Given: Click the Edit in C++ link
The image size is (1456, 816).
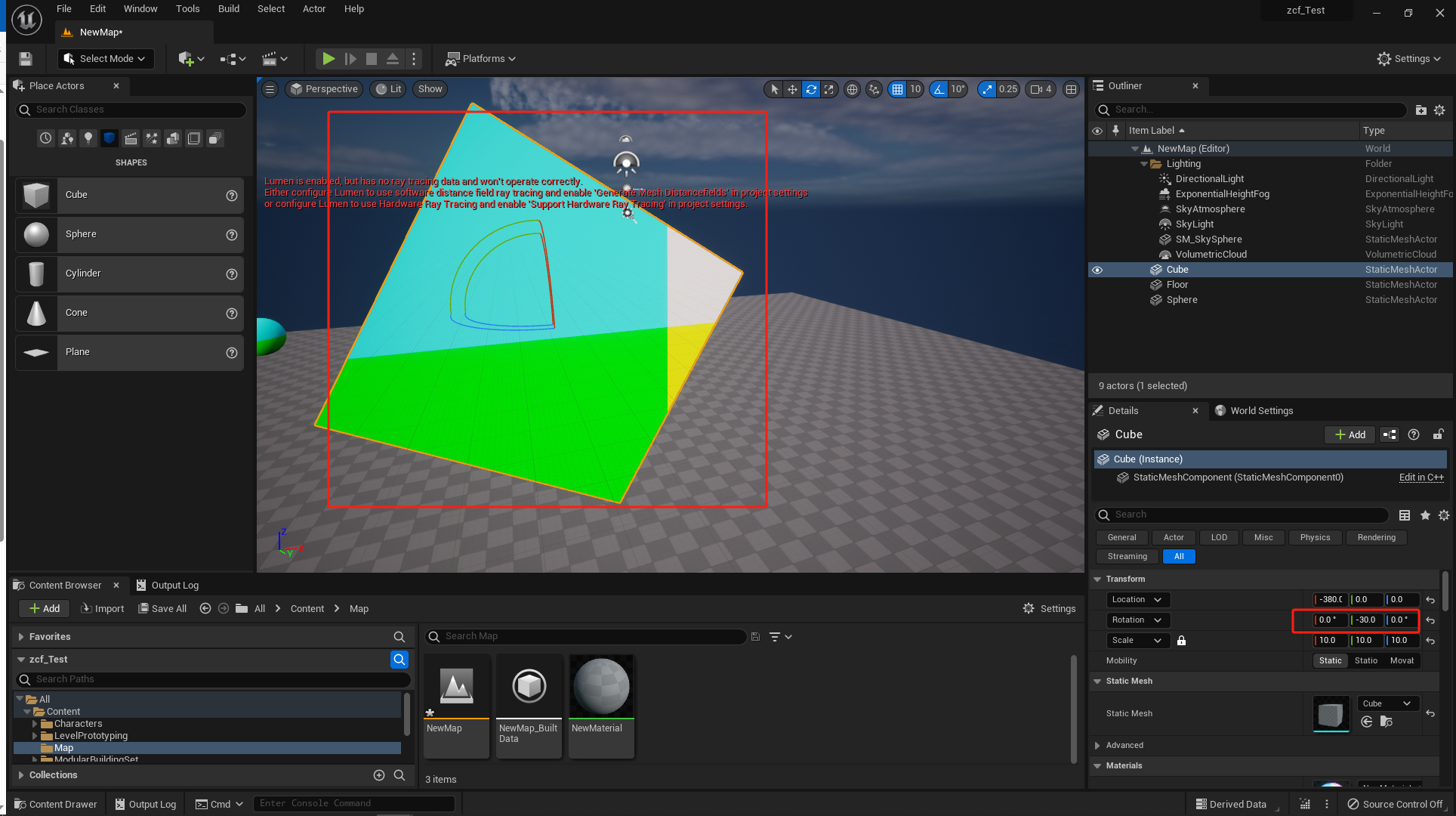Looking at the screenshot, I should coord(1421,478).
